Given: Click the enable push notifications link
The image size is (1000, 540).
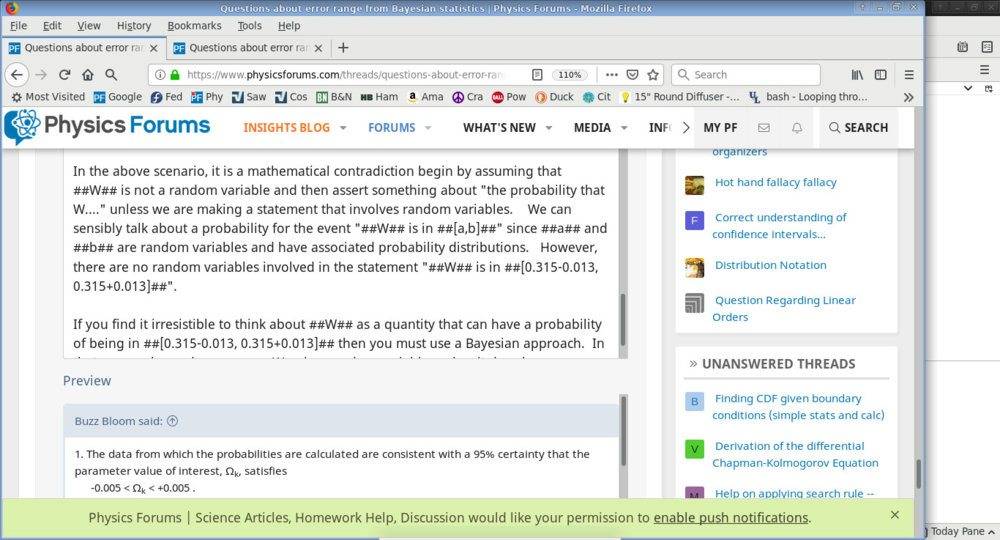Looking at the screenshot, I should [x=731, y=518].
